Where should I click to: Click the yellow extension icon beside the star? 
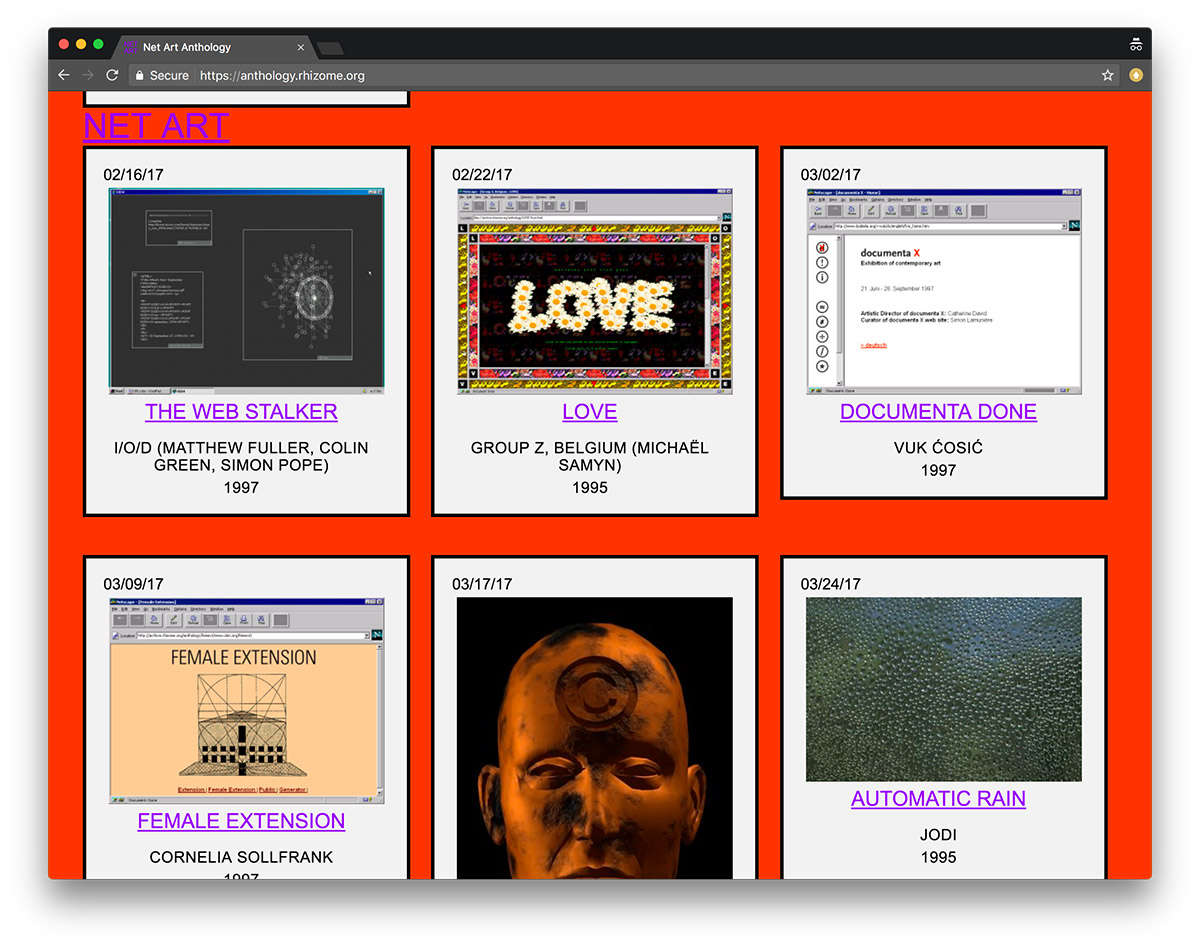click(1136, 75)
